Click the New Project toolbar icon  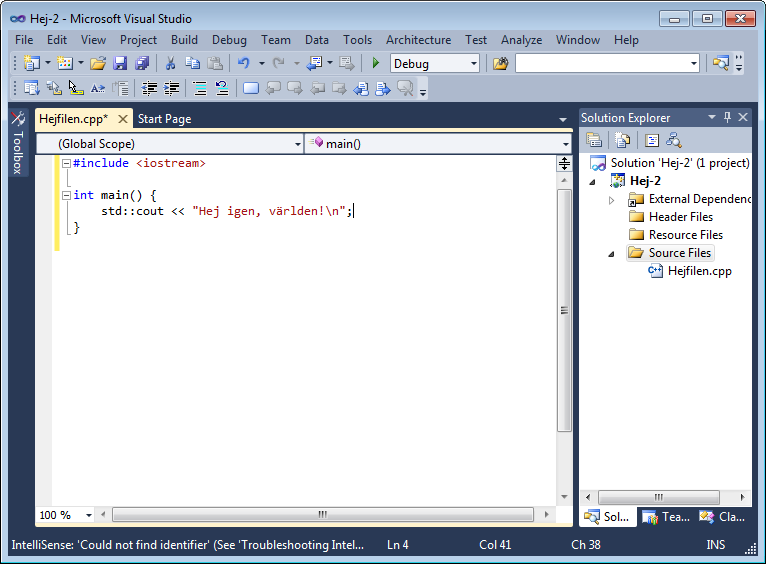(32, 63)
